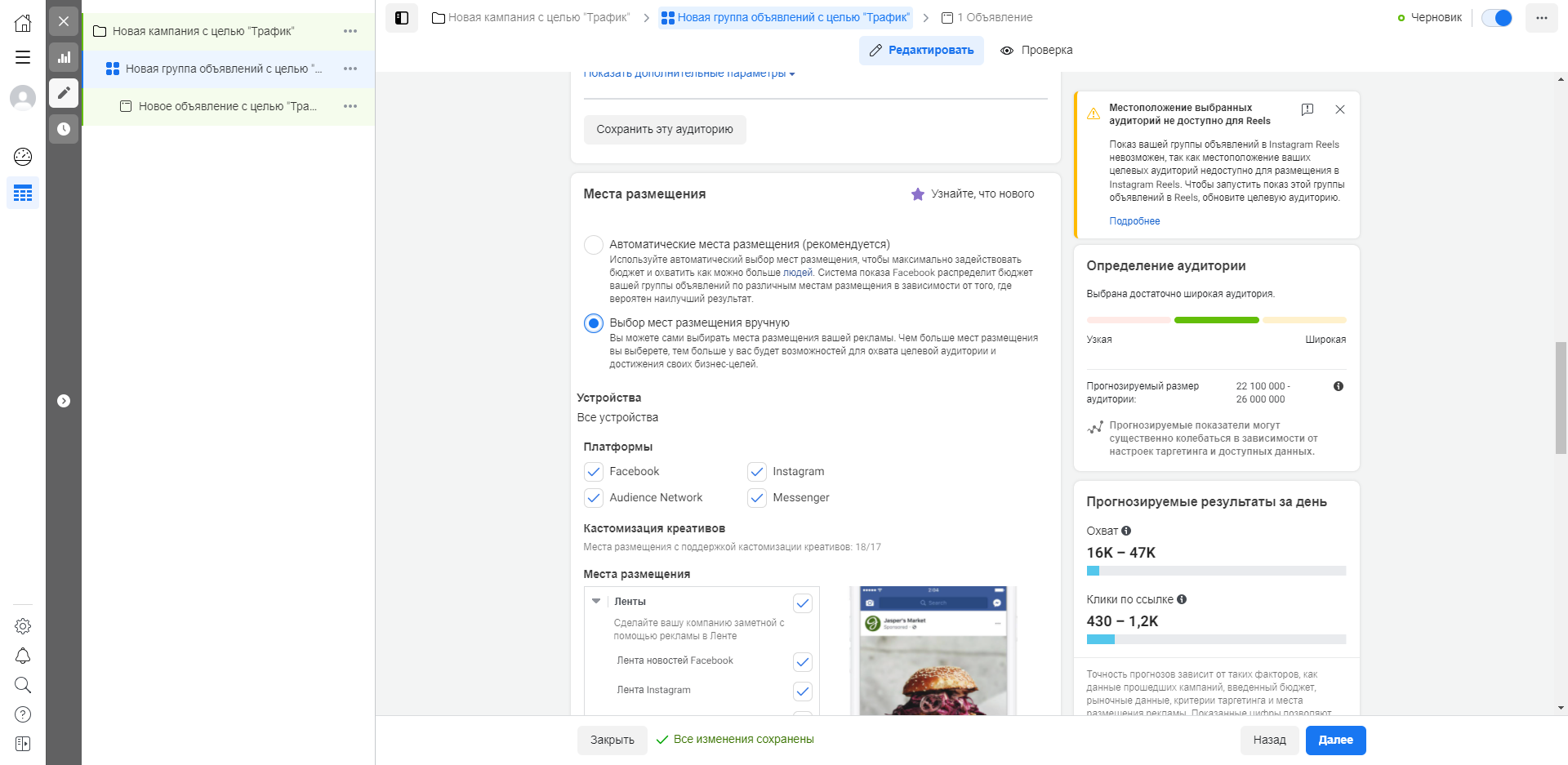
Task: Click scroll-down arrow of right panel
Action: point(1561,708)
